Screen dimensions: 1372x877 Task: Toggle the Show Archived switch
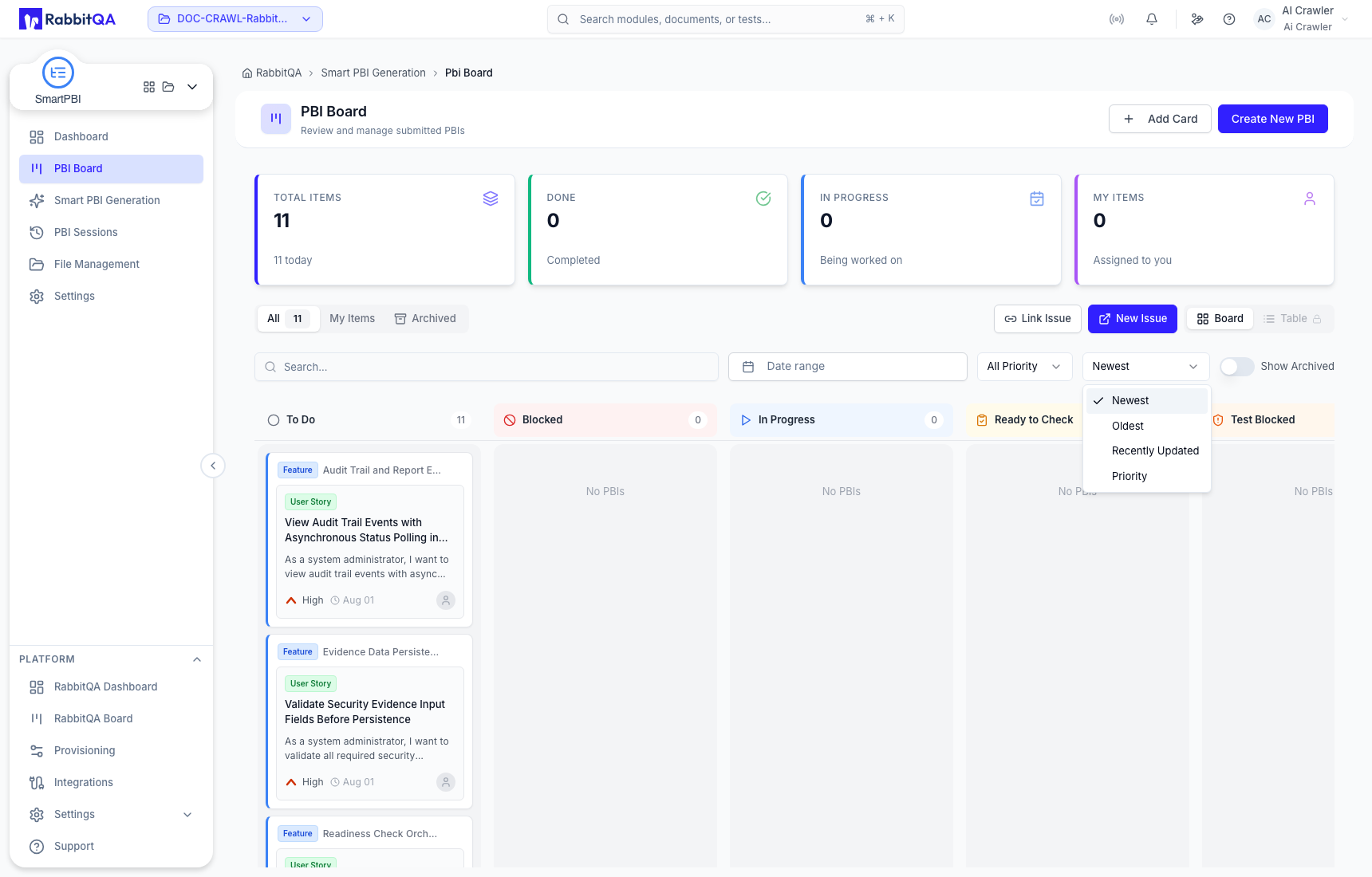1237,367
